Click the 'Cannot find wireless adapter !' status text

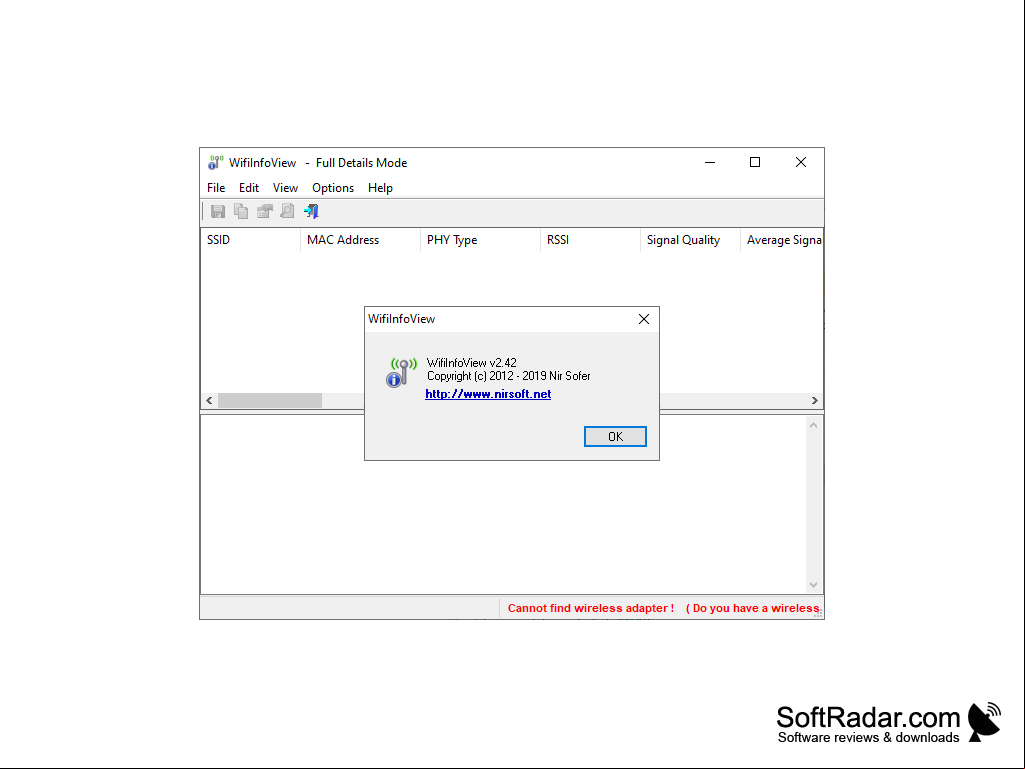(591, 608)
